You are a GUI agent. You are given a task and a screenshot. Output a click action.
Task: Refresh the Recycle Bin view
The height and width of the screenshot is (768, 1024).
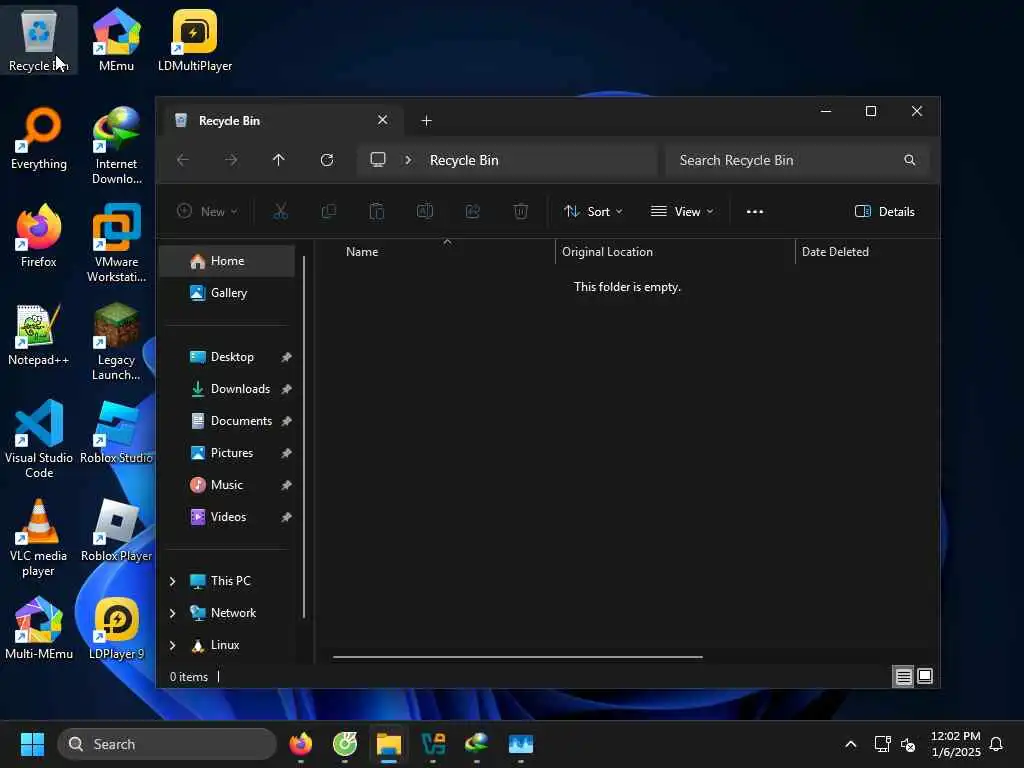point(327,160)
